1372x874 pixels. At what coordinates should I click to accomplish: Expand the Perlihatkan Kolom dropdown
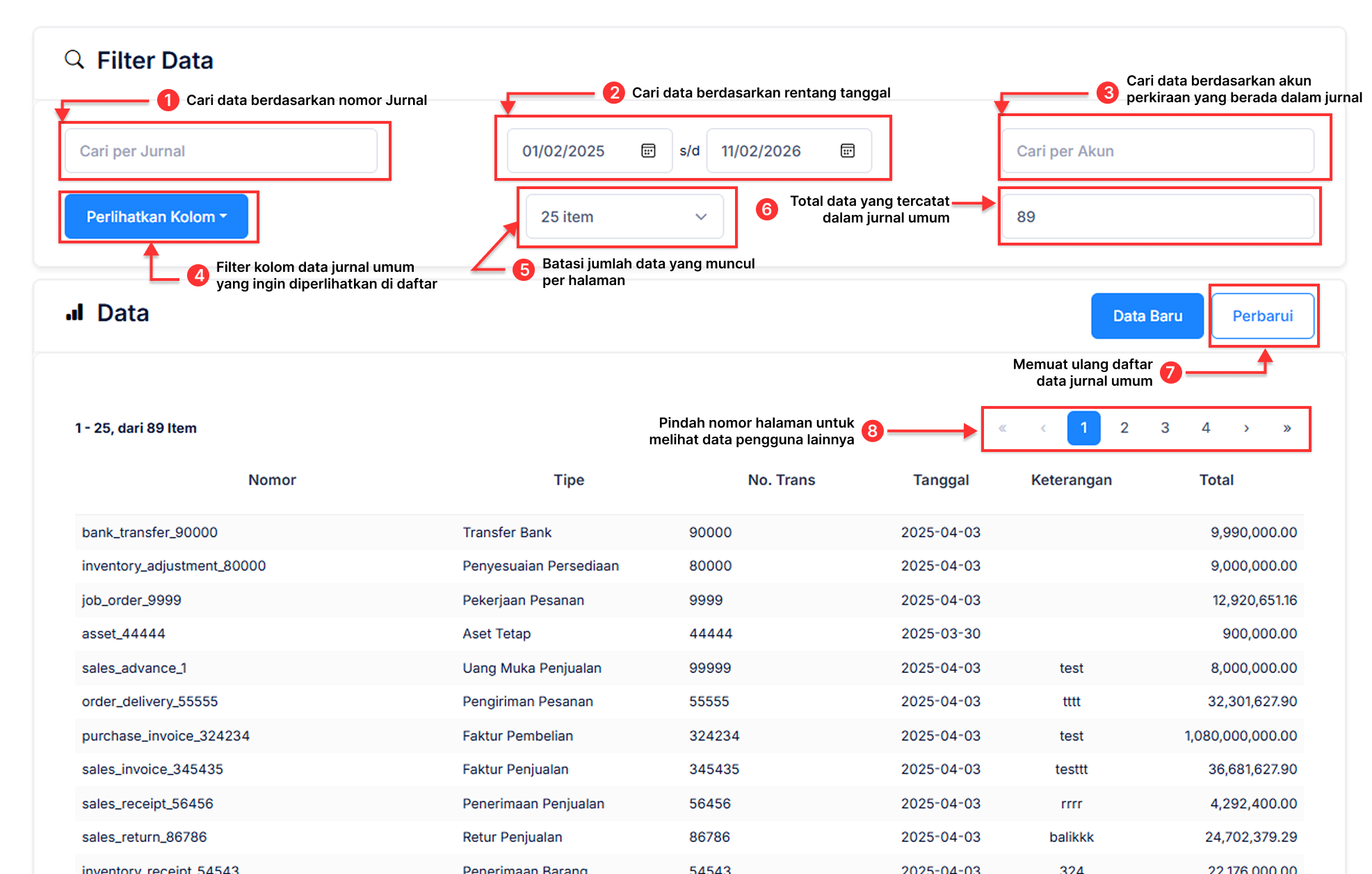pyautogui.click(x=156, y=217)
